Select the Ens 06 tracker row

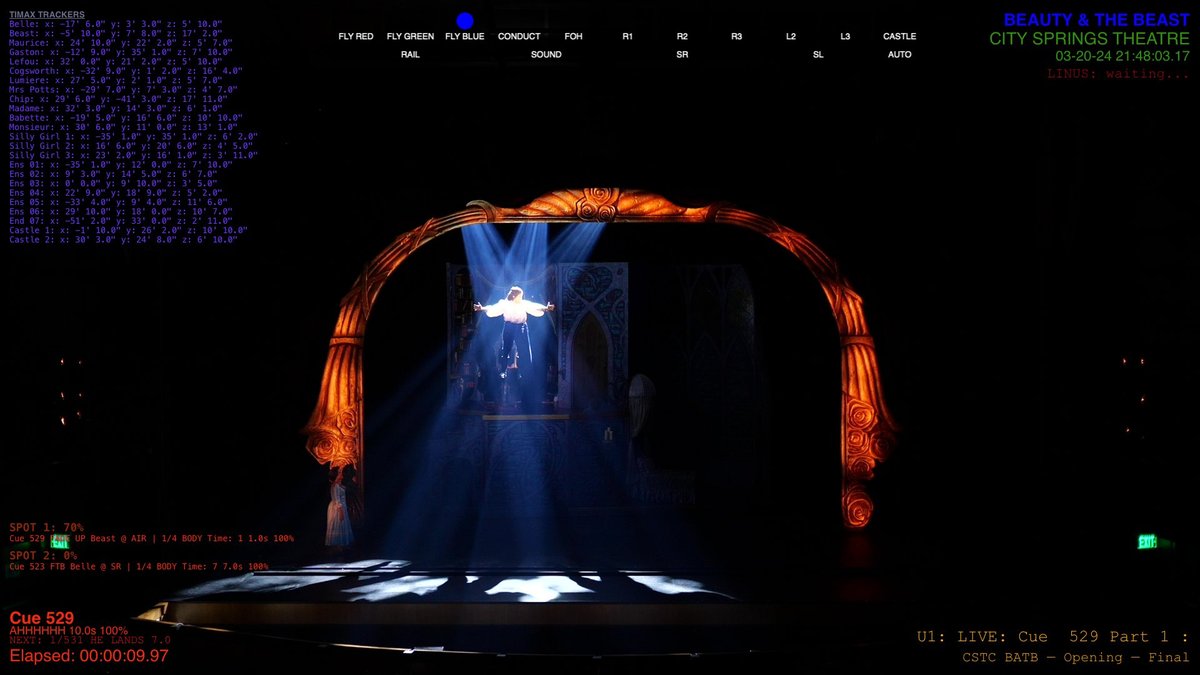coord(121,212)
